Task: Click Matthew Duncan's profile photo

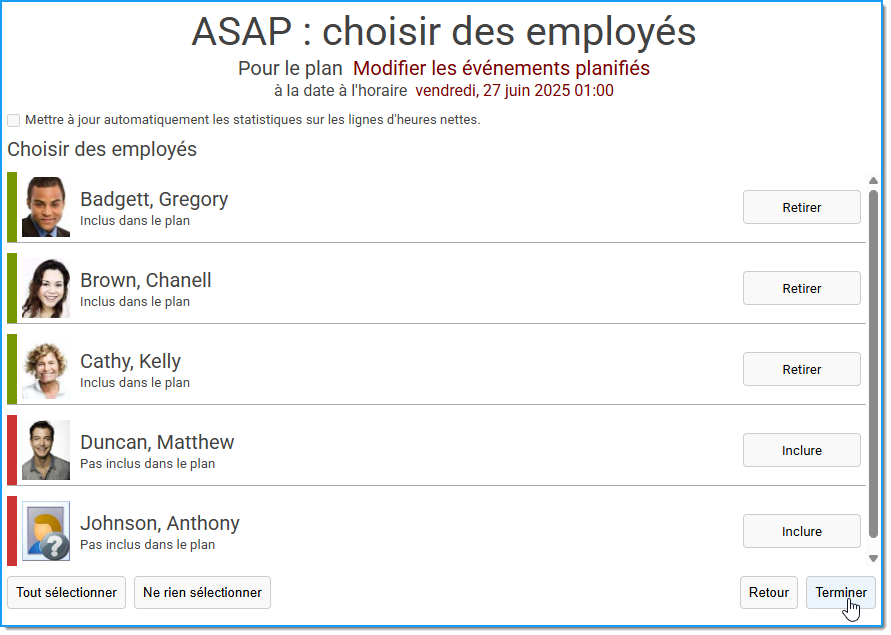Action: click(x=45, y=450)
